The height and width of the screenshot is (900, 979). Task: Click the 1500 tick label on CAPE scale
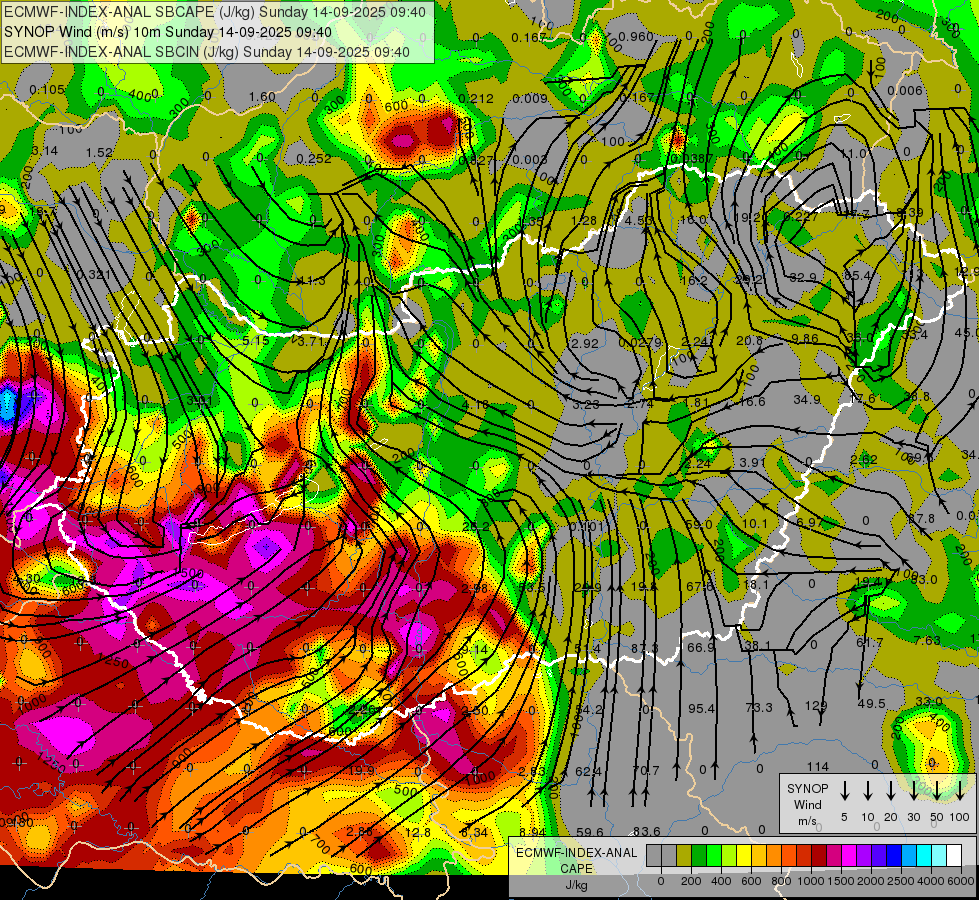pyautogui.click(x=841, y=881)
